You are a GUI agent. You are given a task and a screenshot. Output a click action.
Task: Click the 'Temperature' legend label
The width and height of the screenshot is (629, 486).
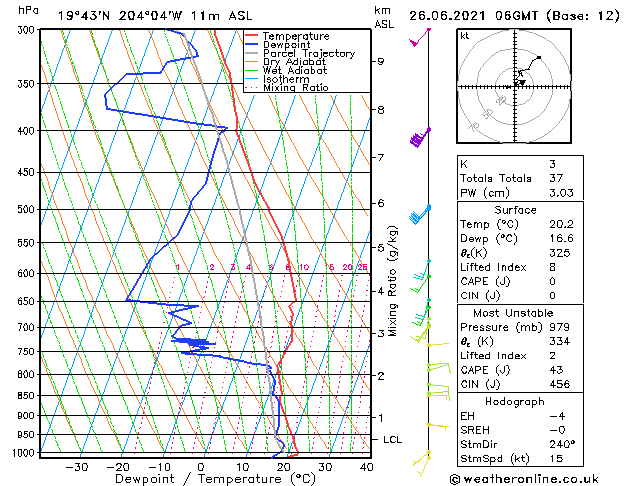pos(296,36)
